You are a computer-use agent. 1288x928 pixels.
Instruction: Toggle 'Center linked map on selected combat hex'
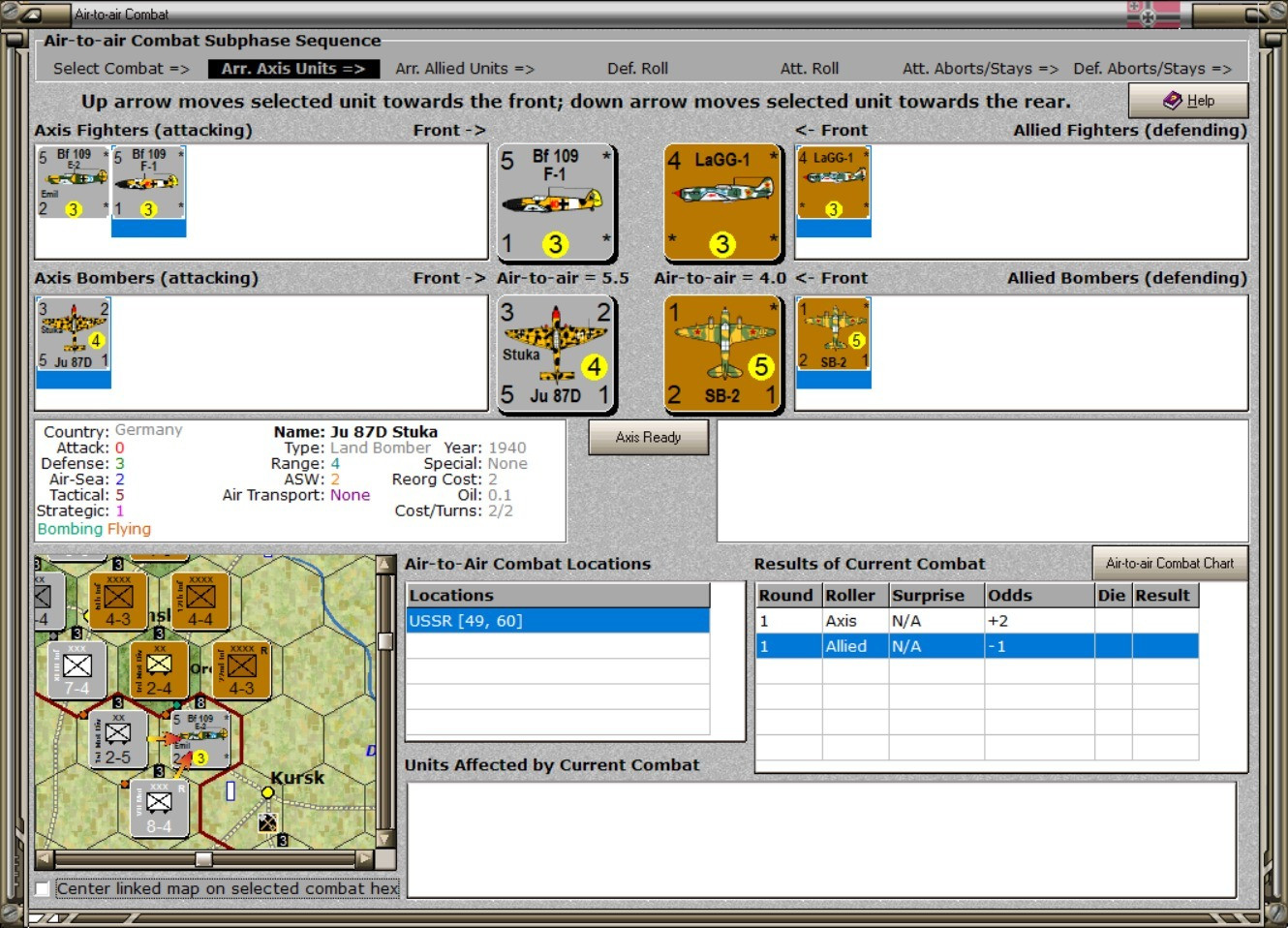pyautogui.click(x=43, y=888)
